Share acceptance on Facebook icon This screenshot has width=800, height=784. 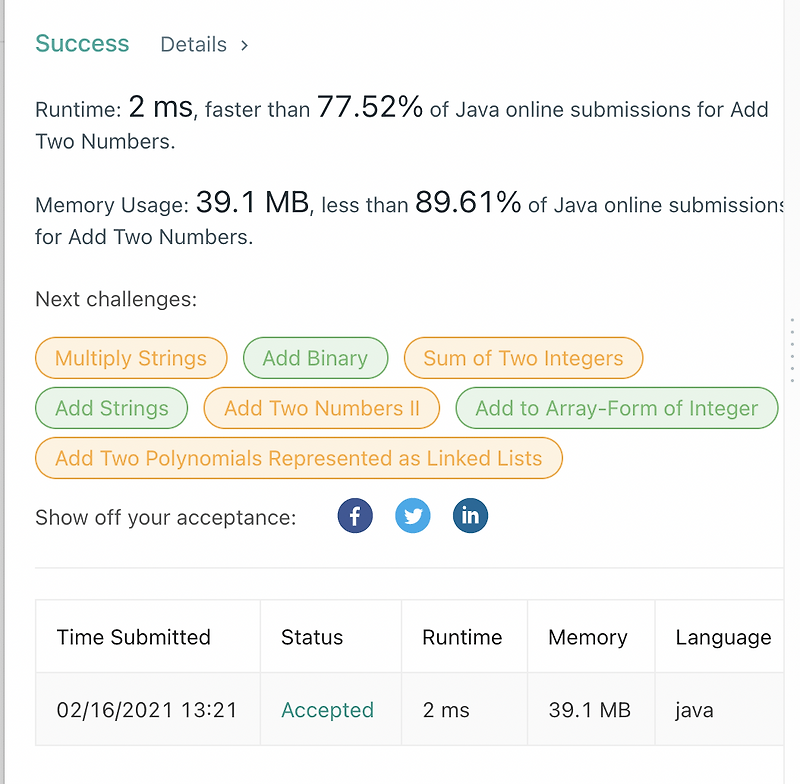pyautogui.click(x=355, y=517)
